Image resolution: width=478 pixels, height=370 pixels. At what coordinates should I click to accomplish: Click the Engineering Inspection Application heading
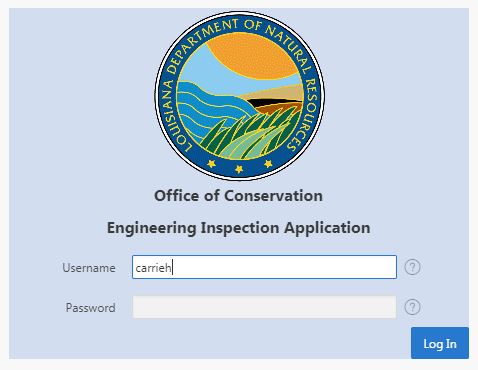239,228
